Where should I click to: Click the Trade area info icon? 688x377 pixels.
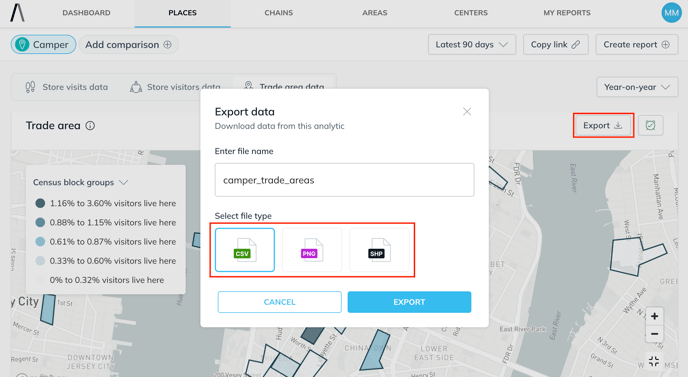[90, 126]
